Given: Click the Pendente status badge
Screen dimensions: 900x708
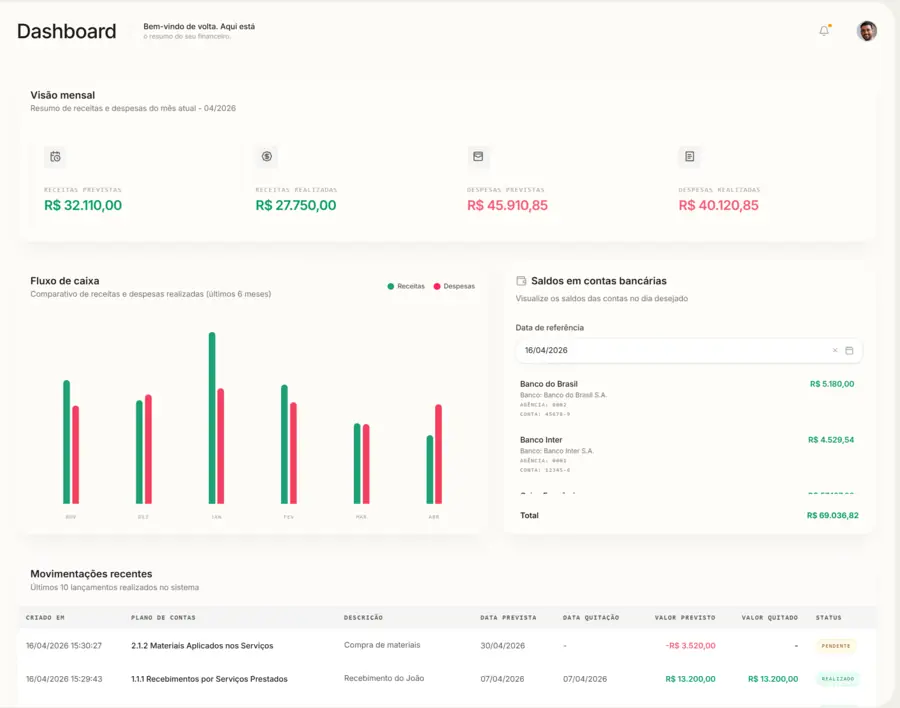Looking at the screenshot, I should coord(836,646).
